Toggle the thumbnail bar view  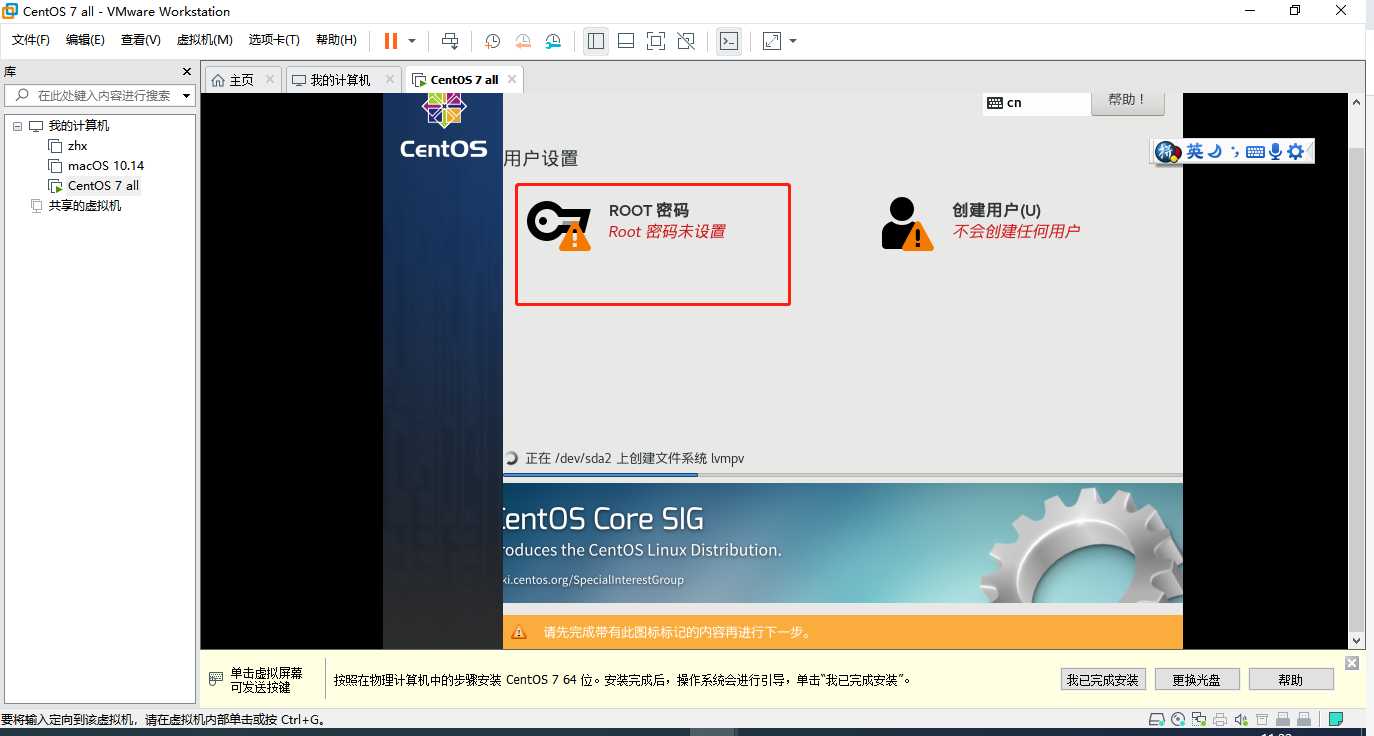click(626, 41)
